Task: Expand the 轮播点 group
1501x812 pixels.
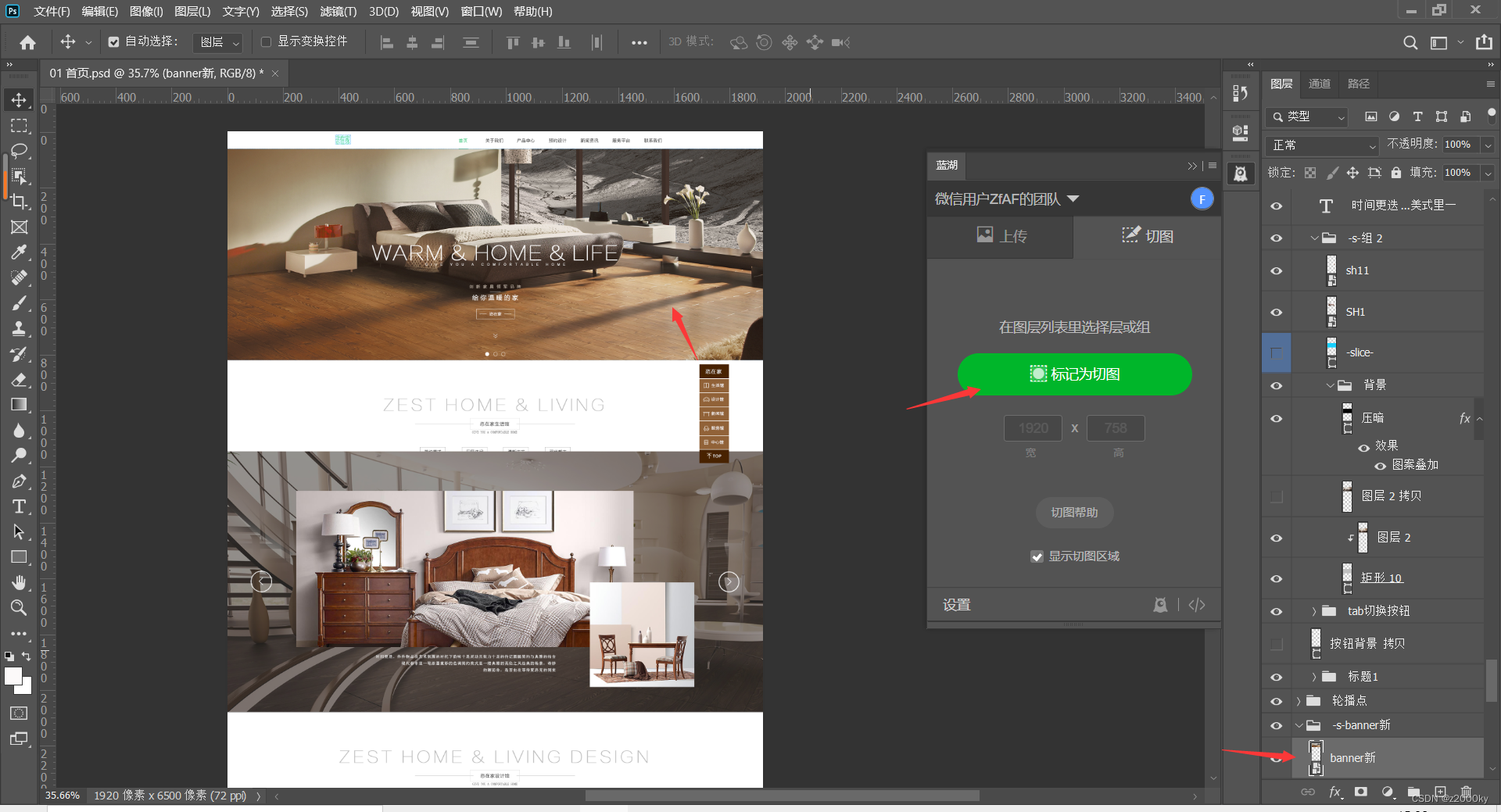Action: click(1299, 701)
